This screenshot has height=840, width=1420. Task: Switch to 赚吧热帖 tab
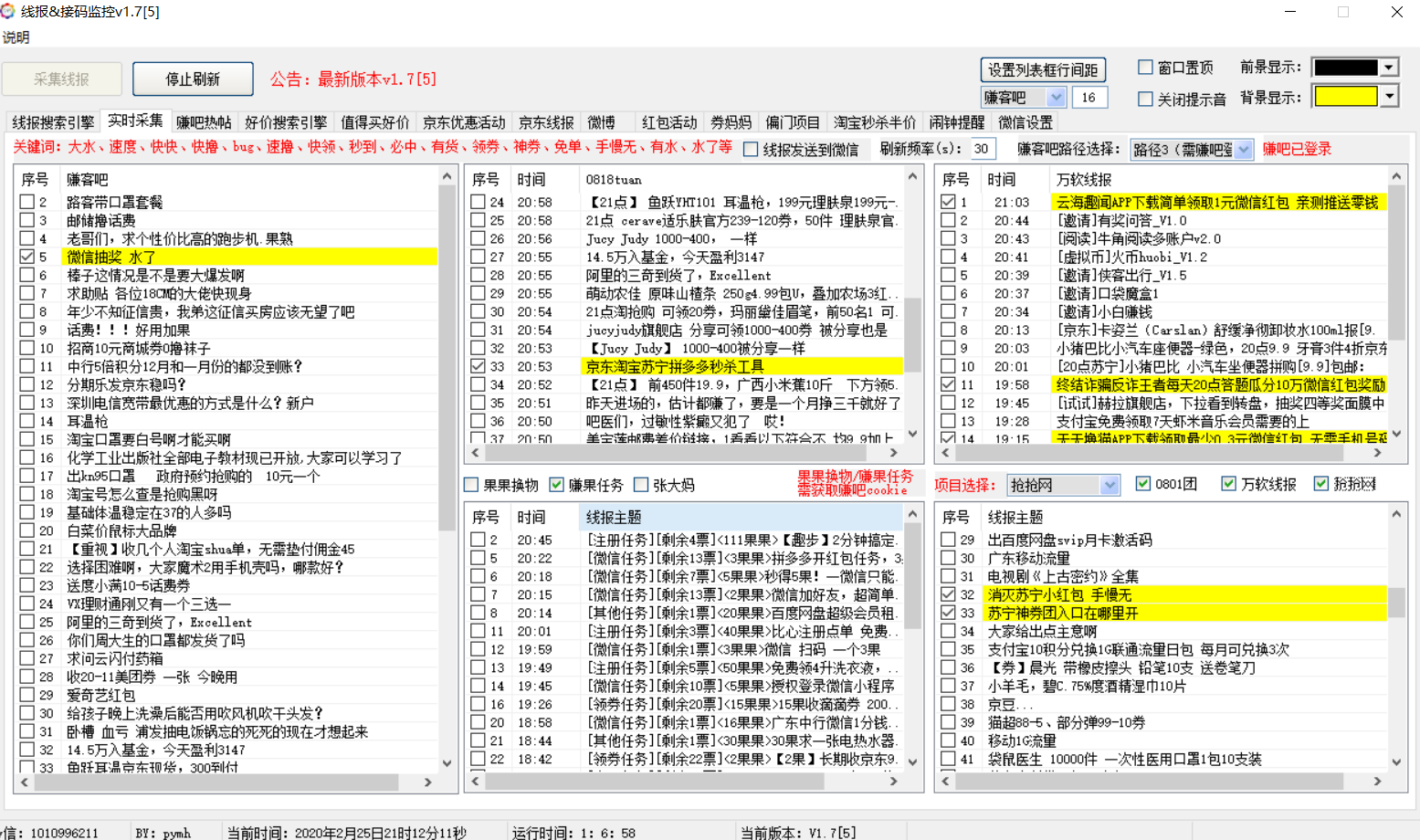coord(204,122)
